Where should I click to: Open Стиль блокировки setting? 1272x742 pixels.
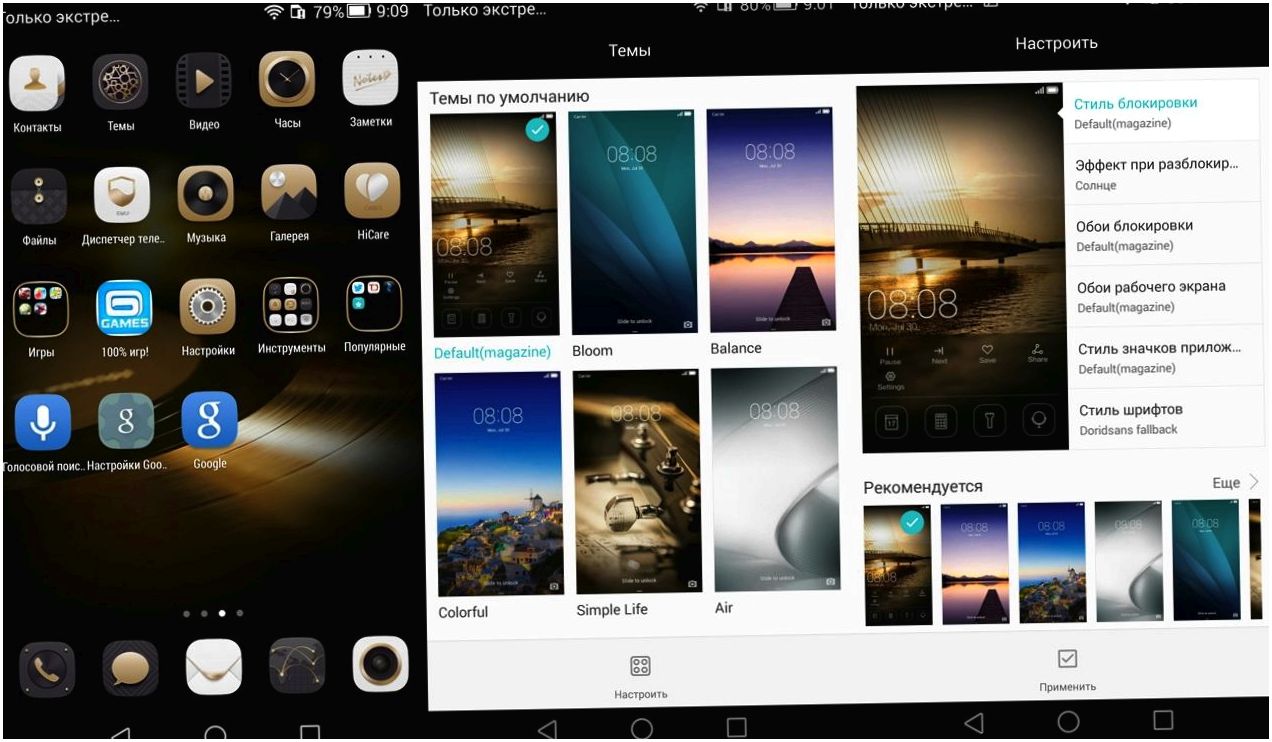[1160, 111]
